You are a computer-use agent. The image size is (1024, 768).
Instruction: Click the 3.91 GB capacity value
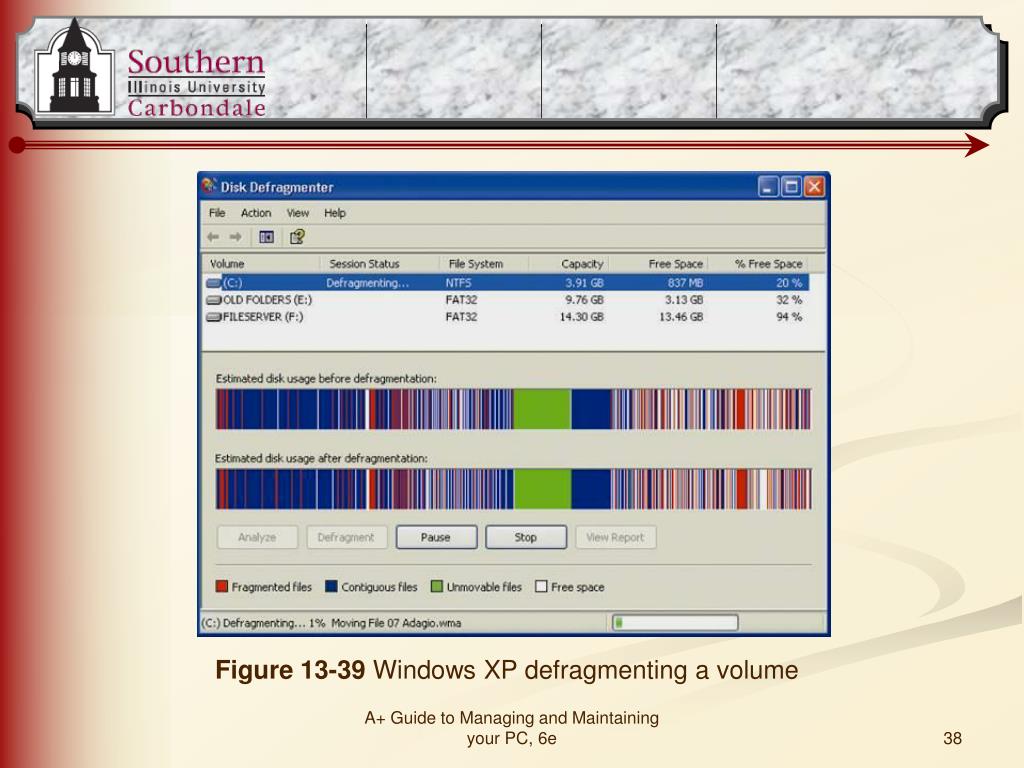click(584, 283)
